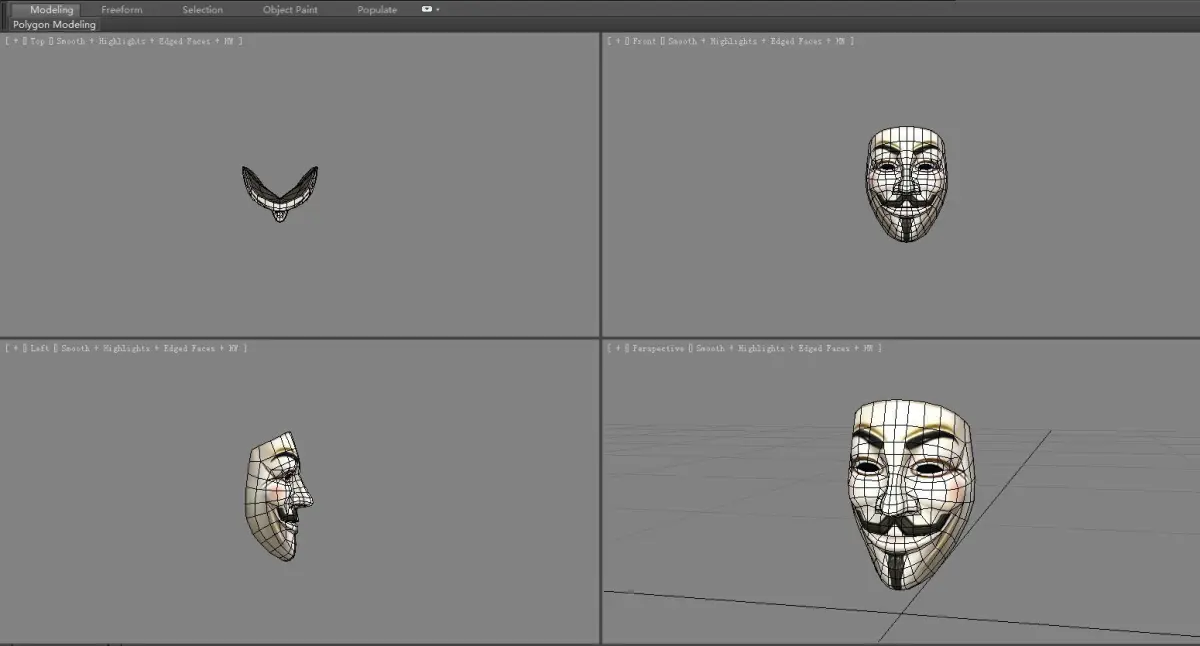
Task: Select the mask profile in Left viewport
Action: click(277, 496)
